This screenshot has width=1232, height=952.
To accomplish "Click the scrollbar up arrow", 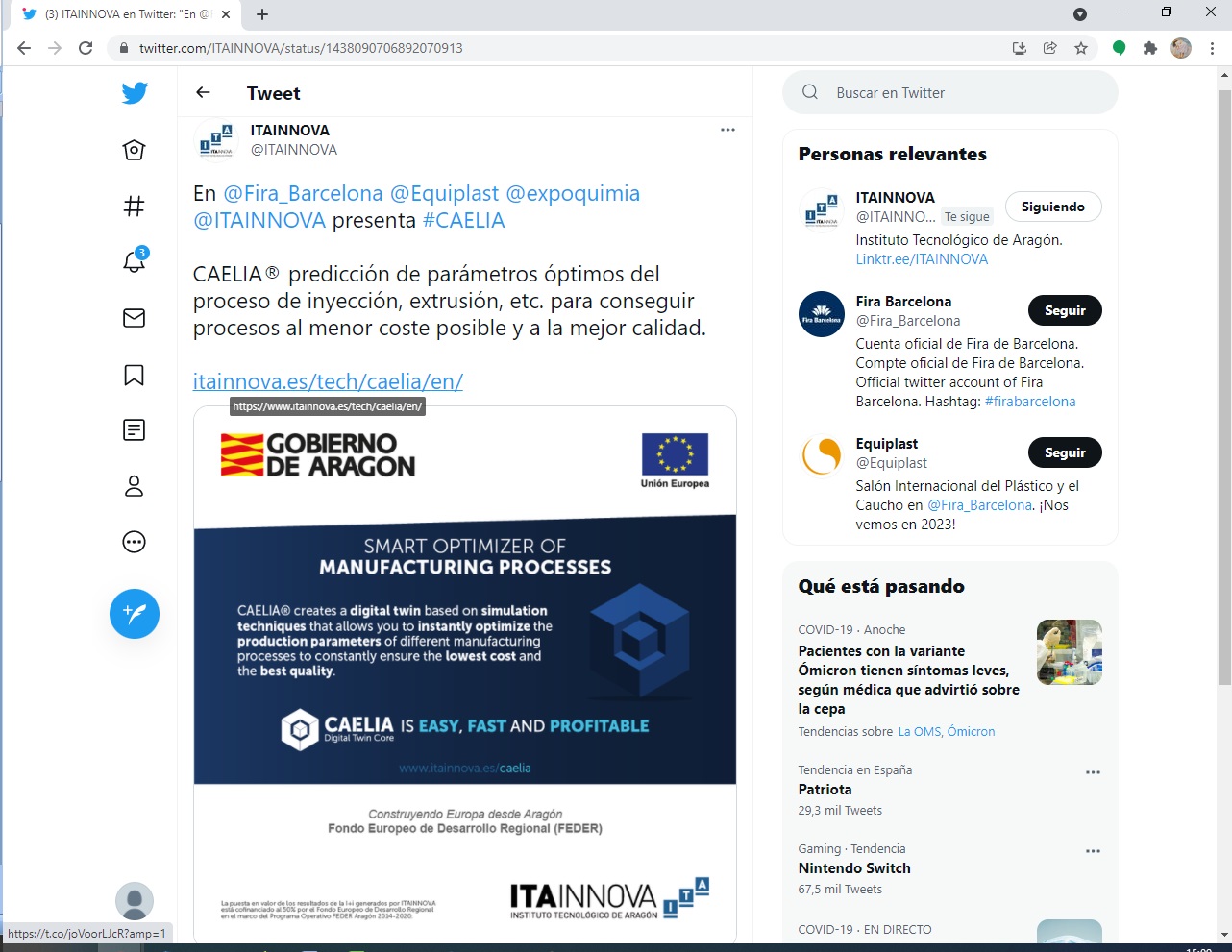I will [1224, 75].
